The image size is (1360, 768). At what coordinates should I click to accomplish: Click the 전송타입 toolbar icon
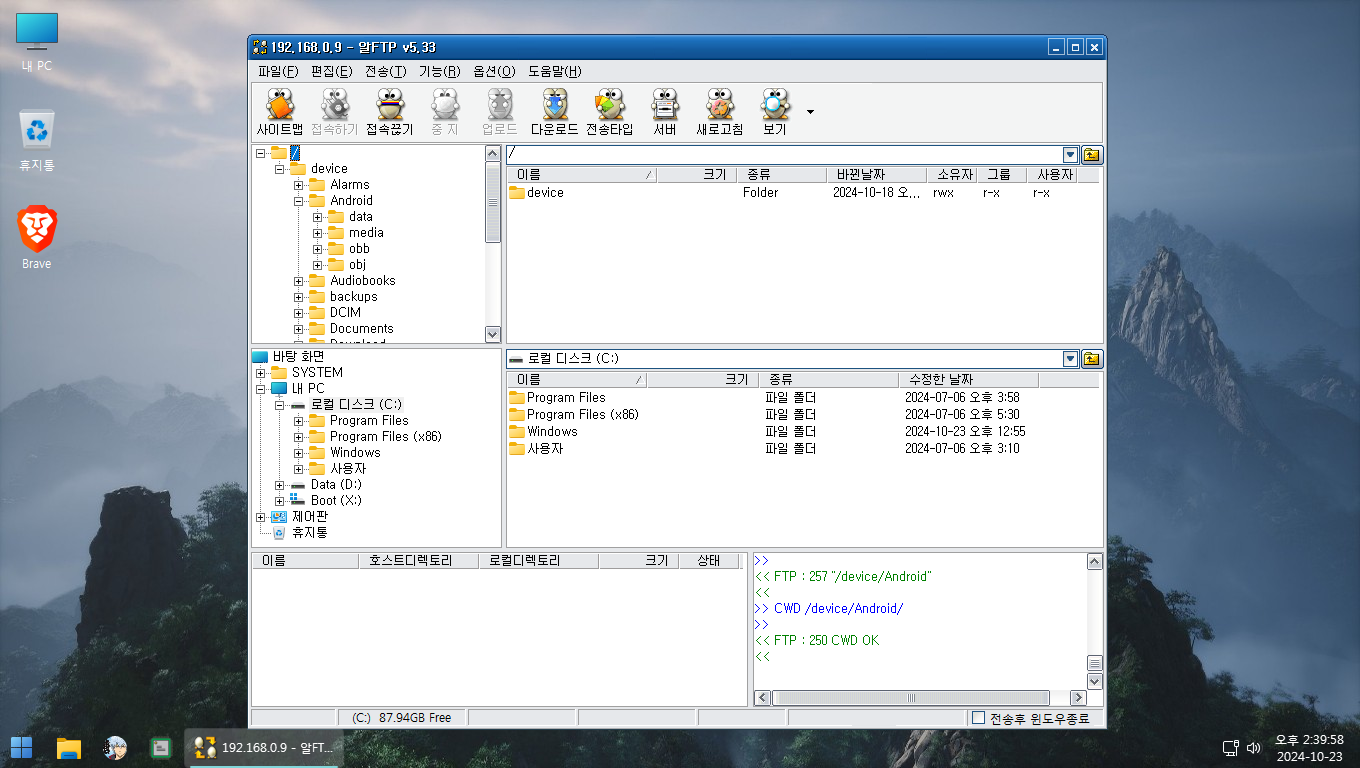(609, 112)
